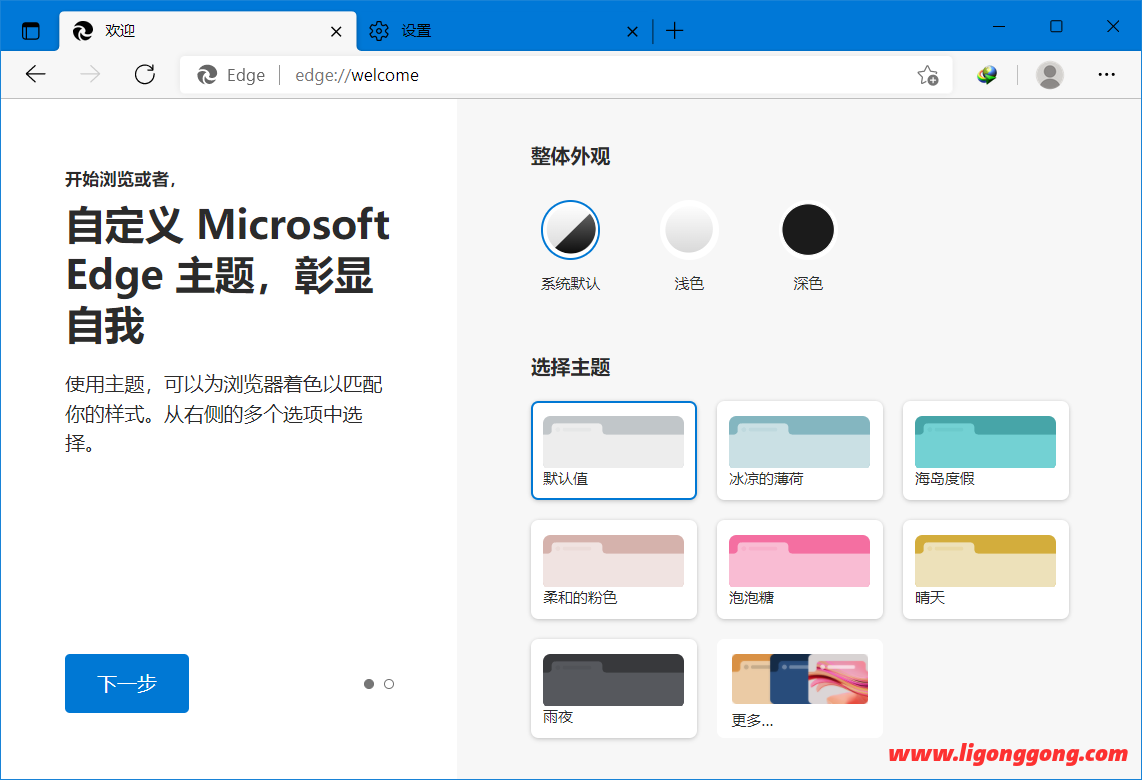Image resolution: width=1142 pixels, height=780 pixels.
Task: Select the first page indicator dot
Action: (369, 684)
